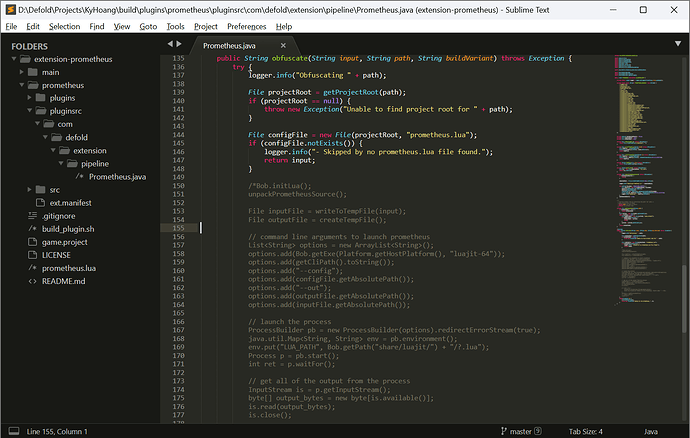
Task: Place cursor on logger.info Obfuscating line
Action: (x=317, y=75)
